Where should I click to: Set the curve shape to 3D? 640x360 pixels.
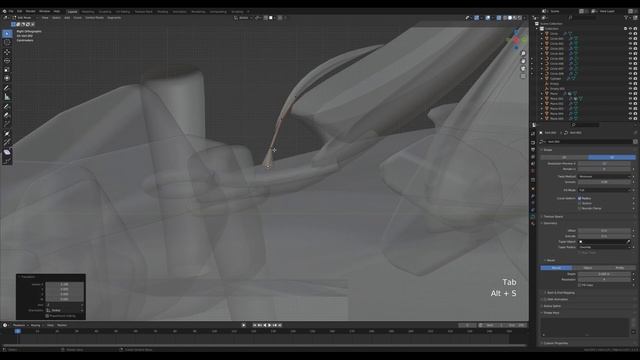[x=611, y=157]
